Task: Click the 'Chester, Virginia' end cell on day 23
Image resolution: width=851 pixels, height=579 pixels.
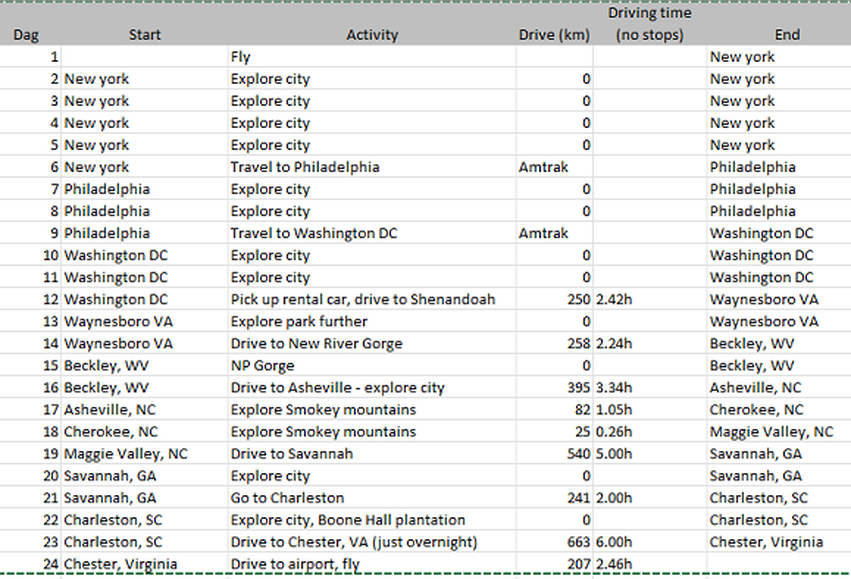Action: pos(779,542)
